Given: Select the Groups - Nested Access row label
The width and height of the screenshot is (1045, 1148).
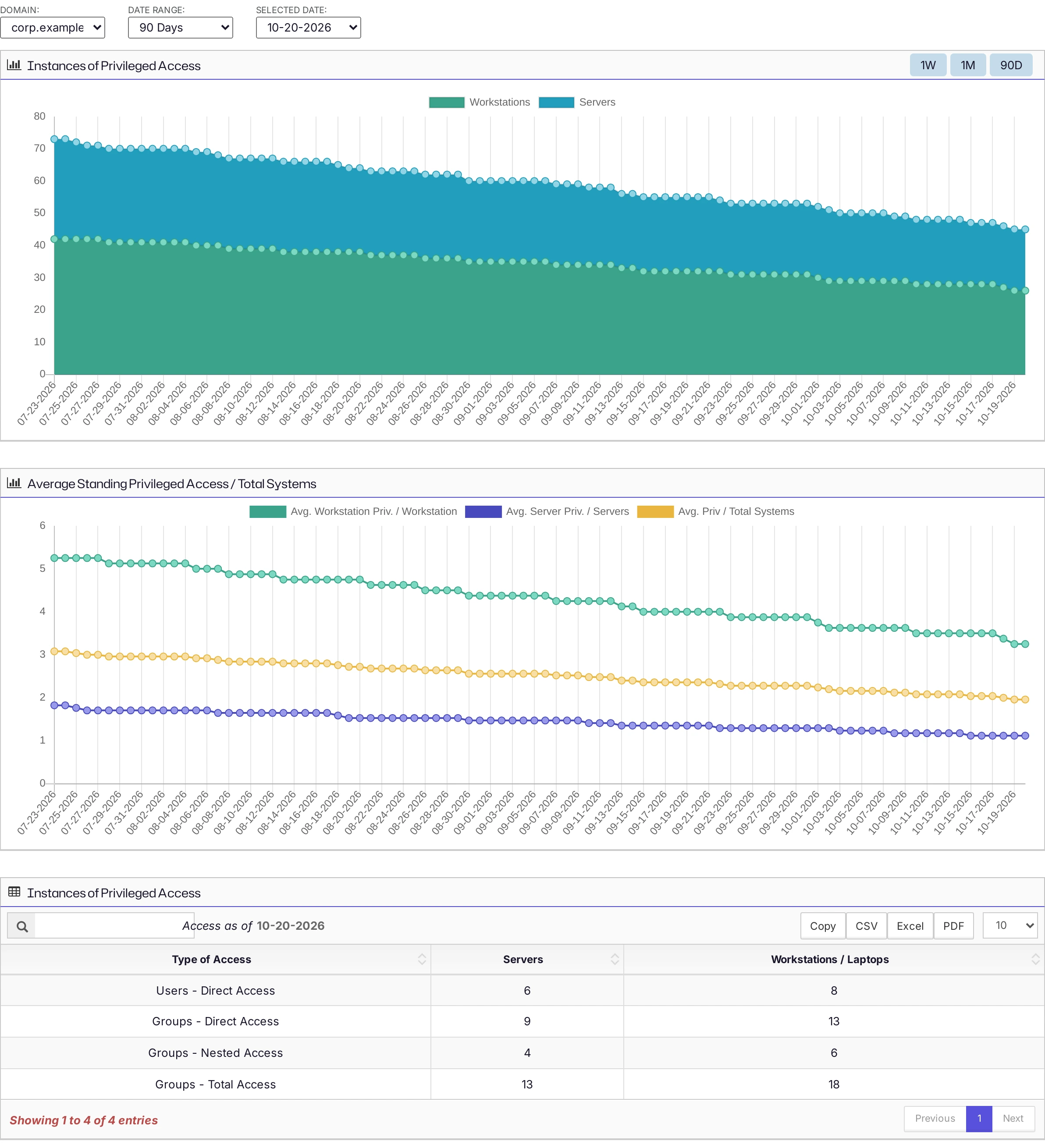Looking at the screenshot, I should point(215,1052).
